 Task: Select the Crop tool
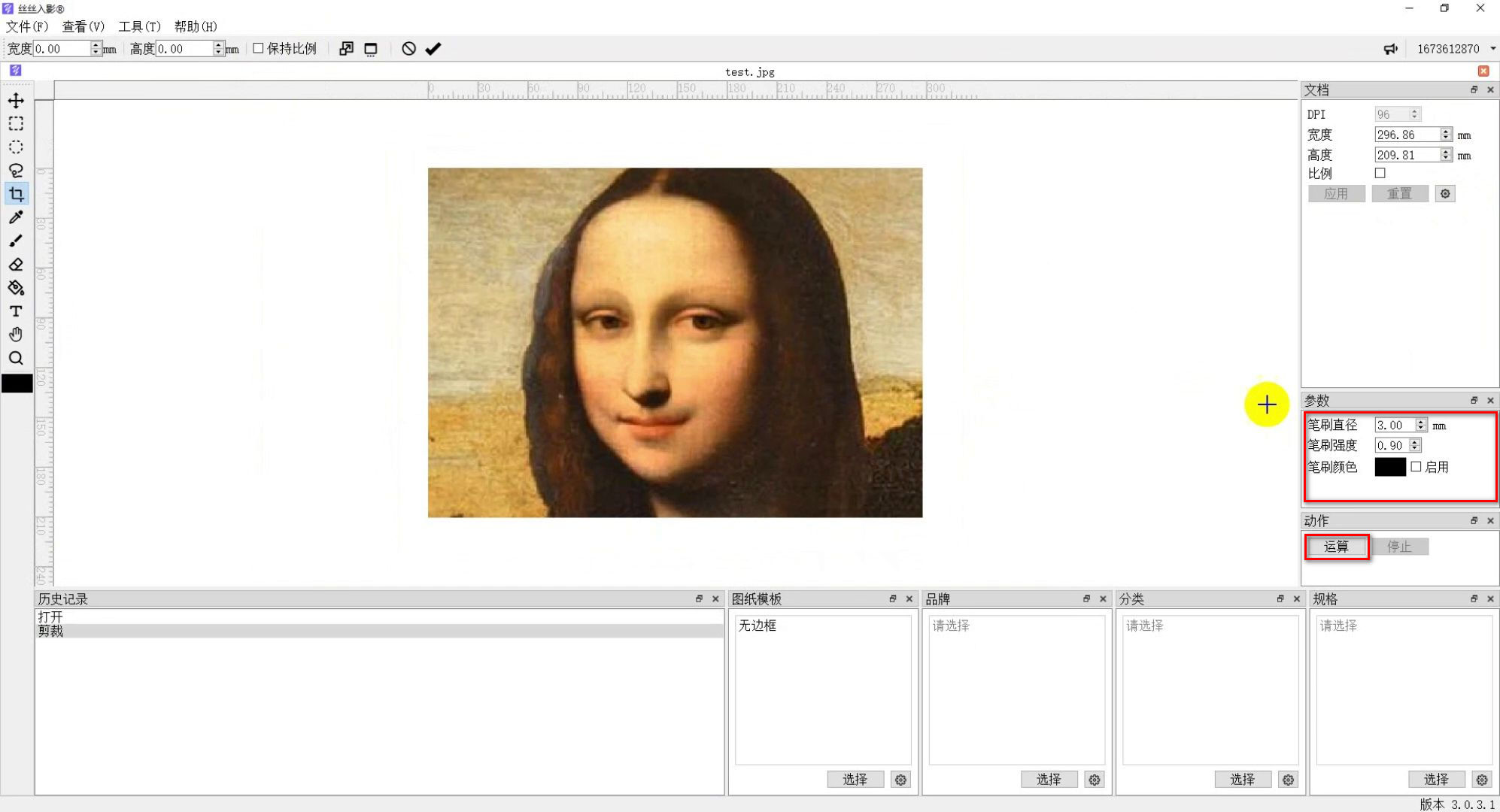[x=15, y=194]
